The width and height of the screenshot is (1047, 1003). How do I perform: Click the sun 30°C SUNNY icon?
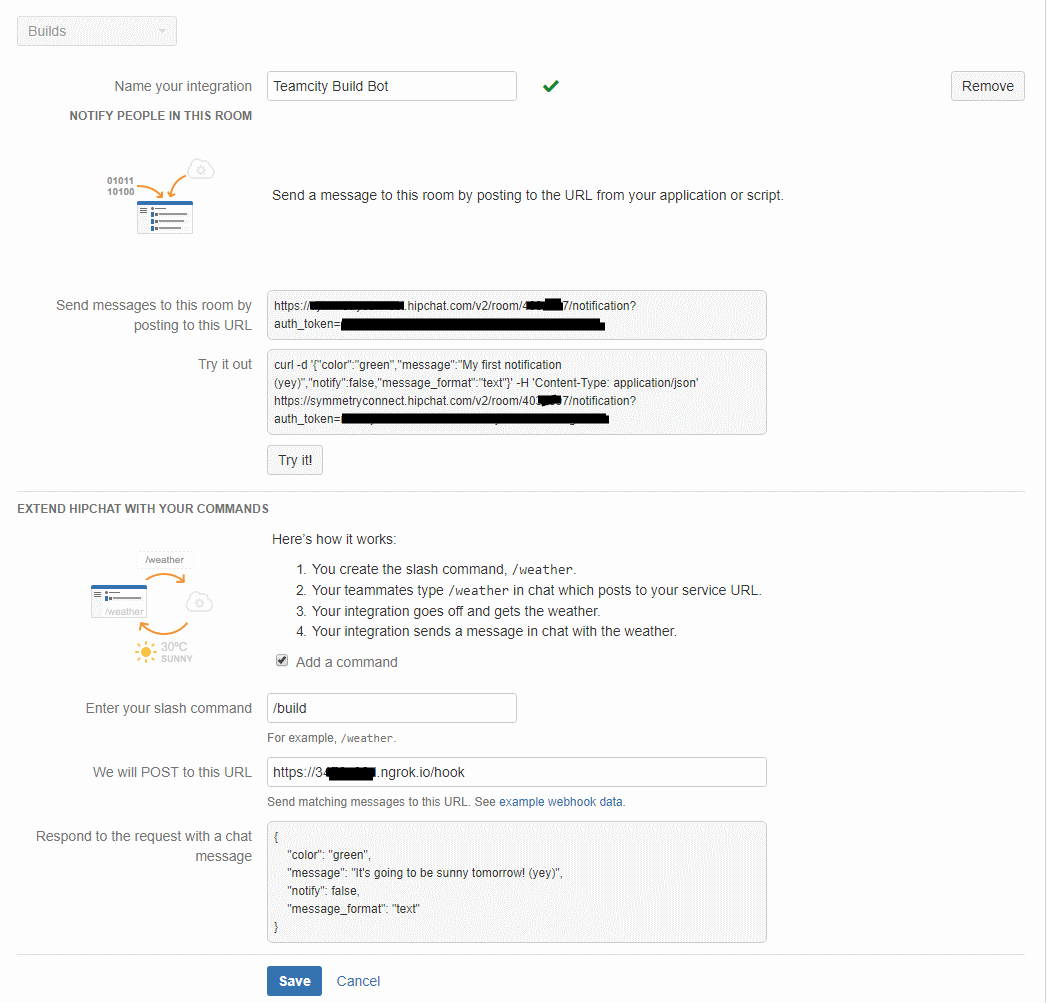tap(164, 652)
